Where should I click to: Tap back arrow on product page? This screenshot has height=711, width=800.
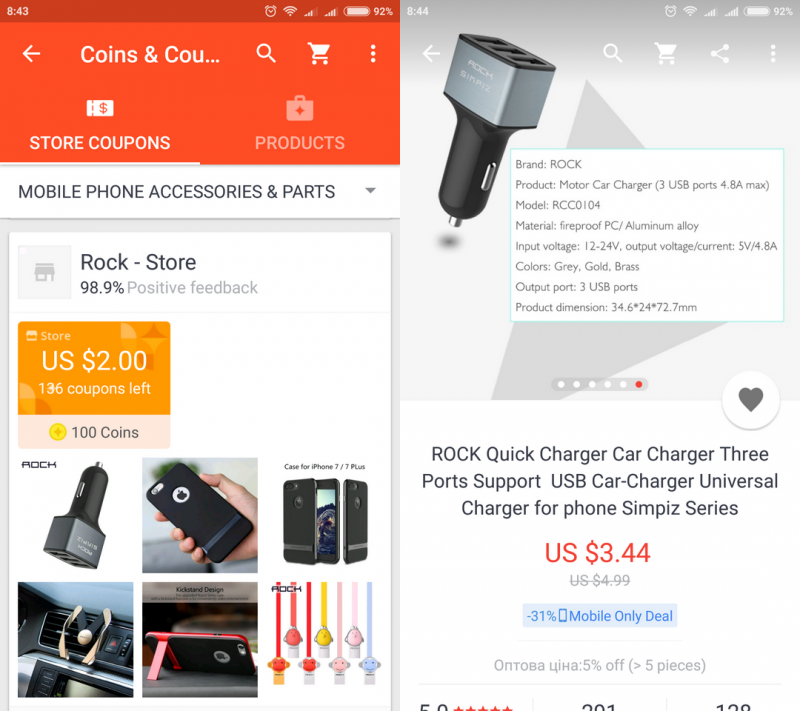[431, 53]
